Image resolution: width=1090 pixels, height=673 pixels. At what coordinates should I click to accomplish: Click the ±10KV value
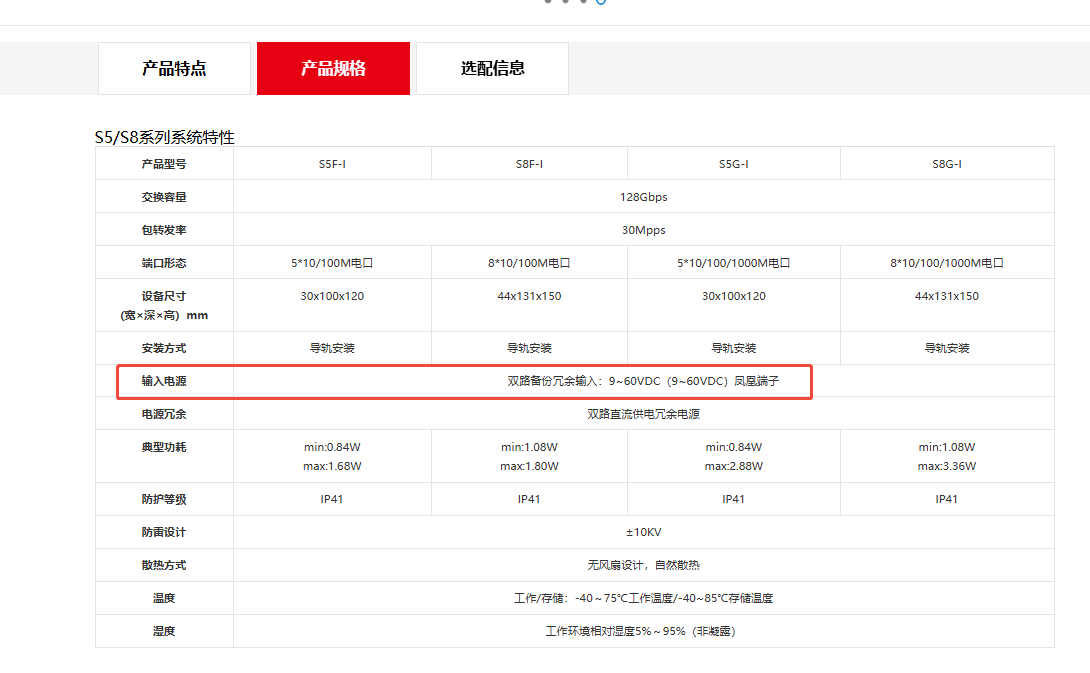[x=644, y=533]
